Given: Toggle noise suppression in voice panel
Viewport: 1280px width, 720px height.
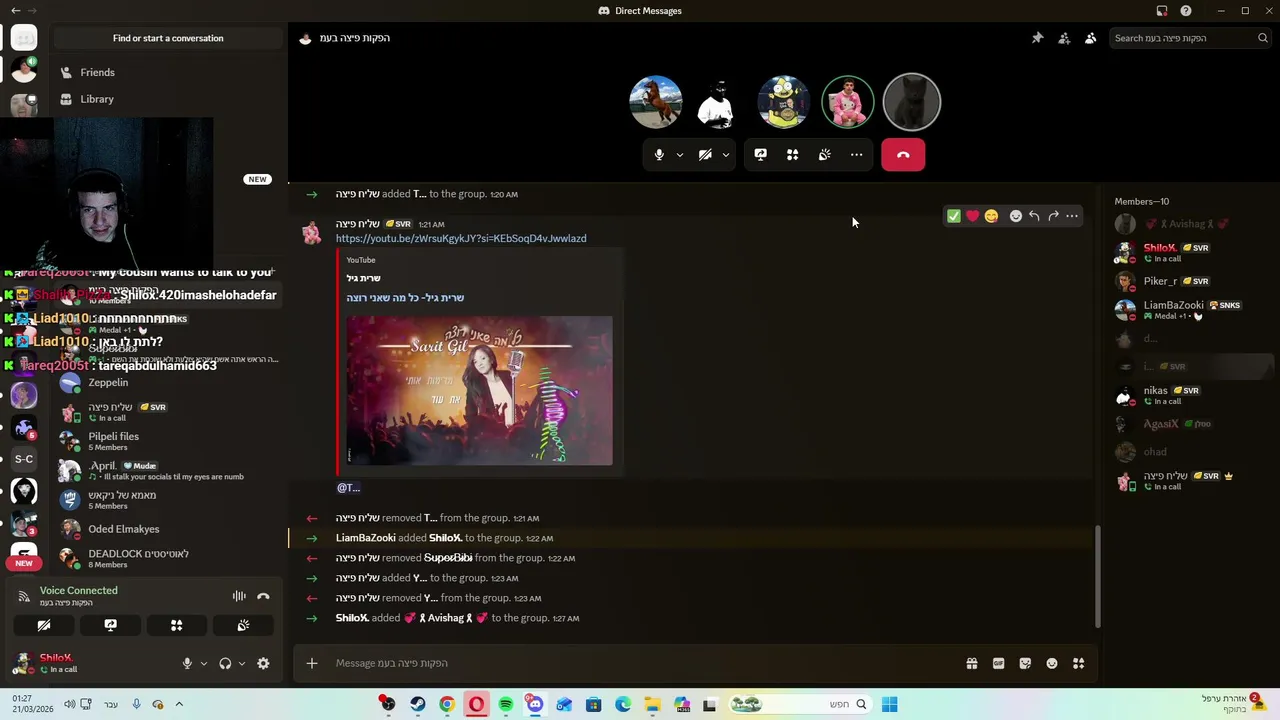Looking at the screenshot, I should click(x=239, y=596).
